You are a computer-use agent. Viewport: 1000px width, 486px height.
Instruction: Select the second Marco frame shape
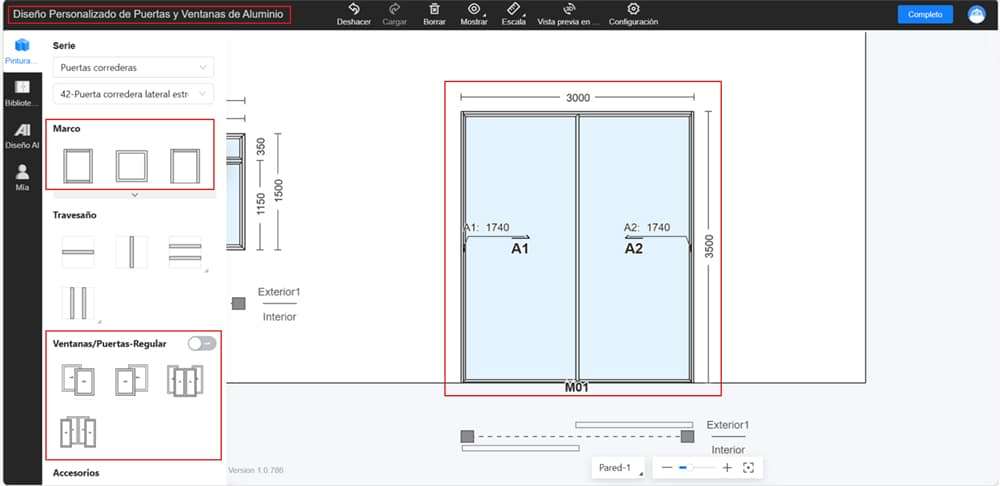pos(131,166)
